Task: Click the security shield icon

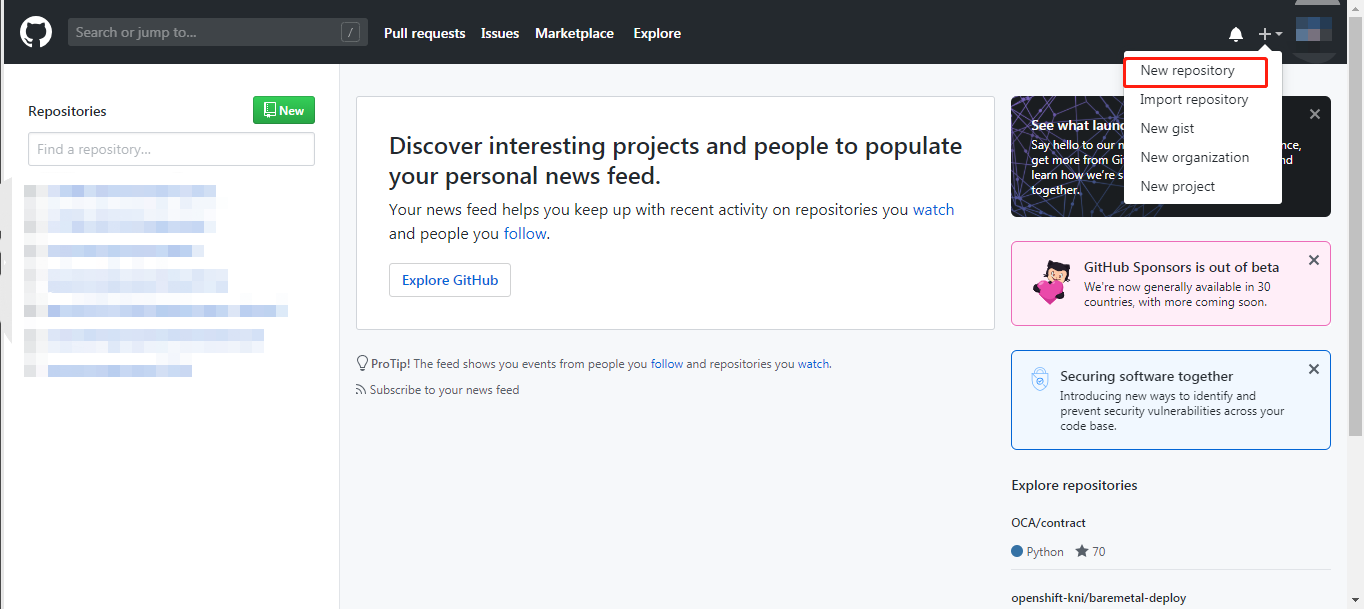Action: [x=1040, y=380]
